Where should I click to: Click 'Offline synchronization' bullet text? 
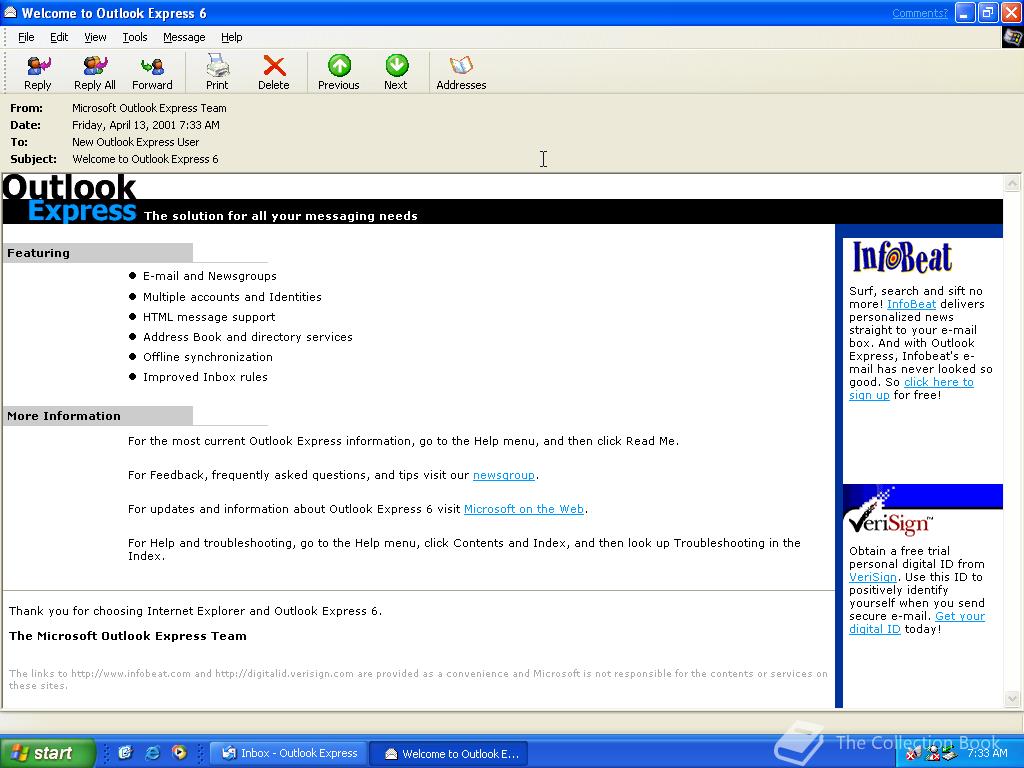click(208, 357)
